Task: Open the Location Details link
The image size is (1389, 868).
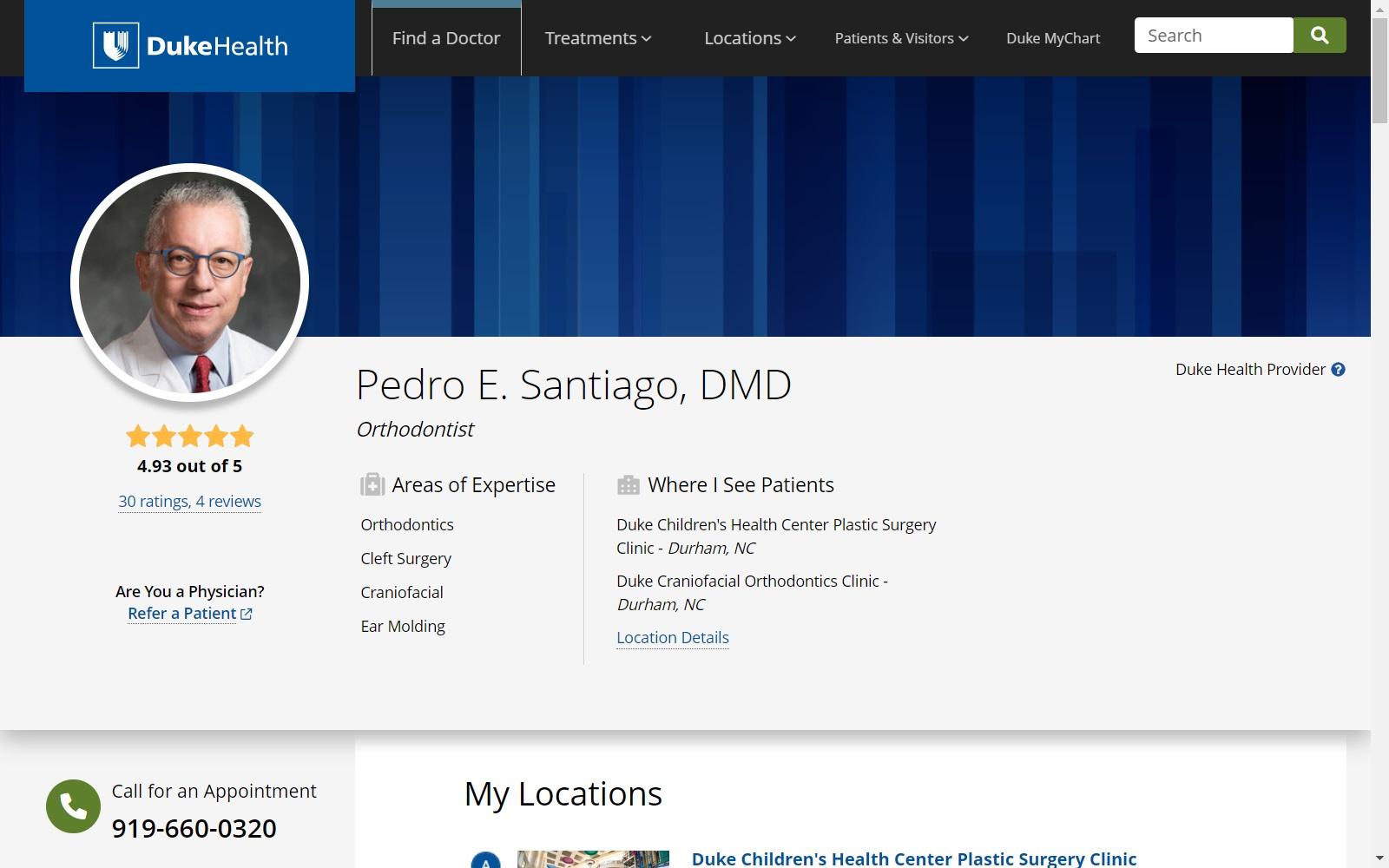Action: (x=673, y=637)
